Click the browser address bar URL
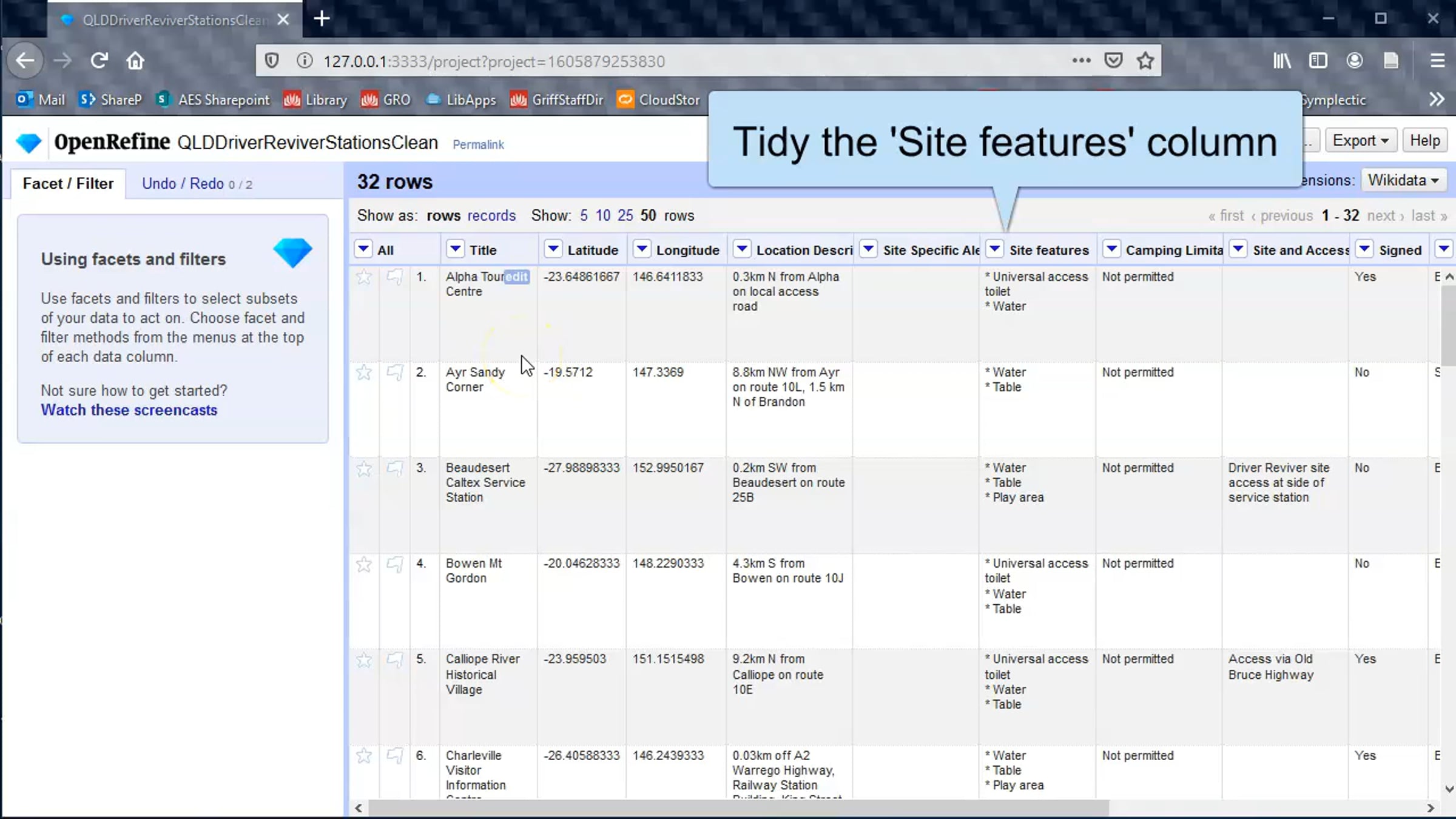The image size is (1456, 819). point(494,61)
